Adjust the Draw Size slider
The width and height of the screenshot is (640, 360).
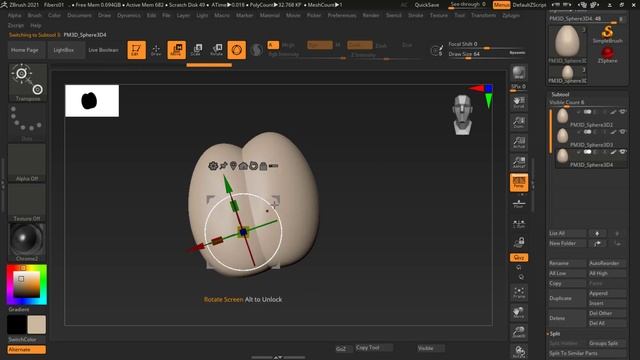pyautogui.click(x=487, y=54)
